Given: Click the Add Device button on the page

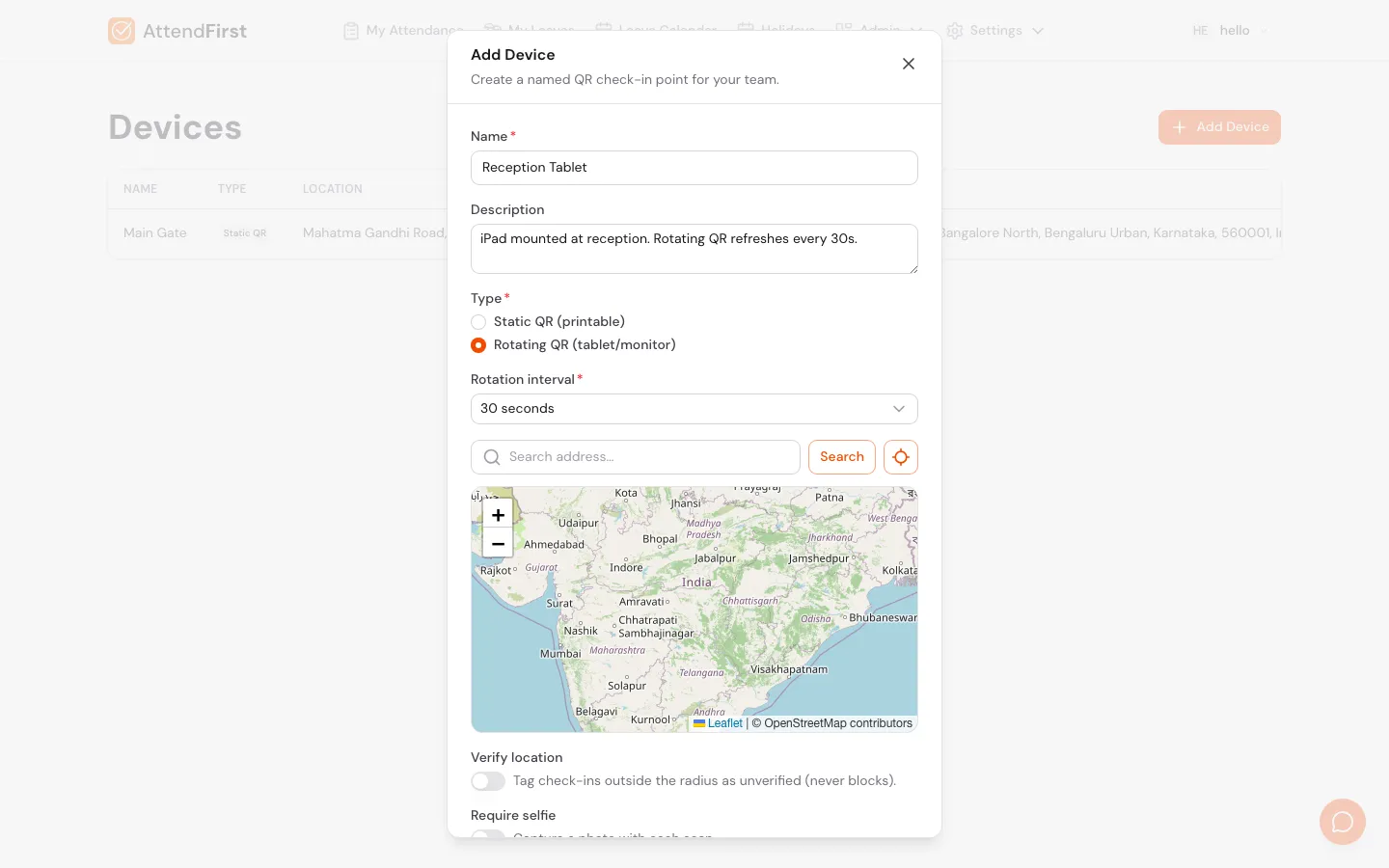Looking at the screenshot, I should tap(1219, 127).
